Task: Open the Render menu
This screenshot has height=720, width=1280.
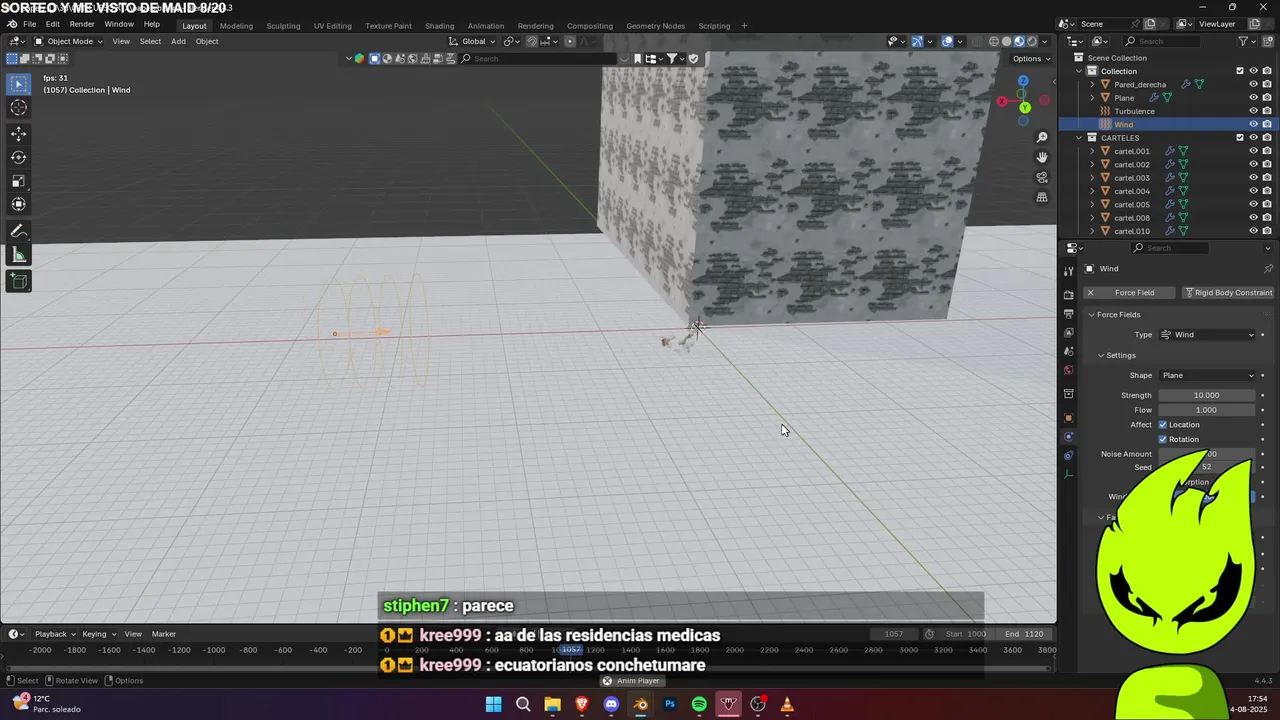Action: click(82, 24)
